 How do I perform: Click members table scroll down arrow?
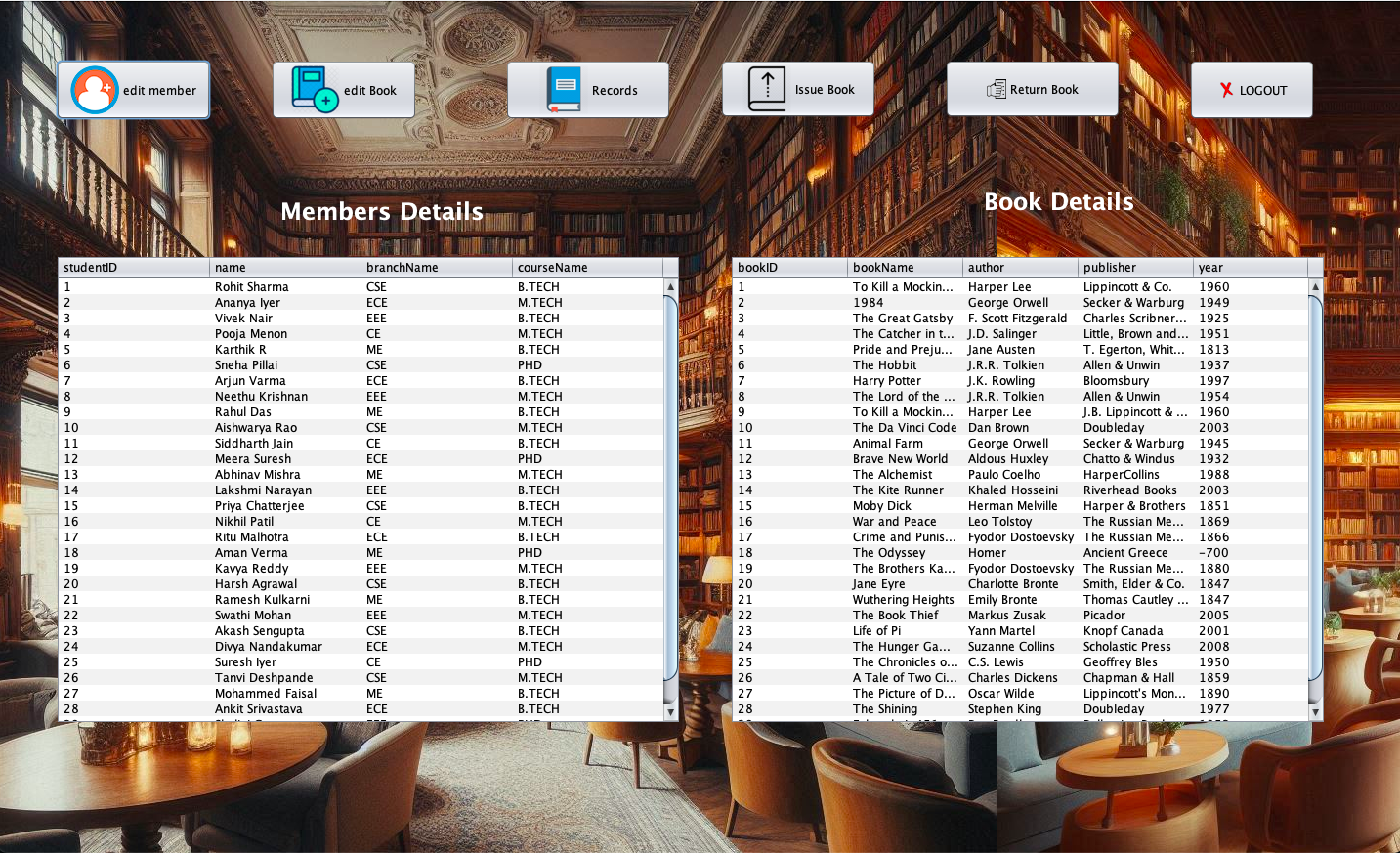[671, 712]
